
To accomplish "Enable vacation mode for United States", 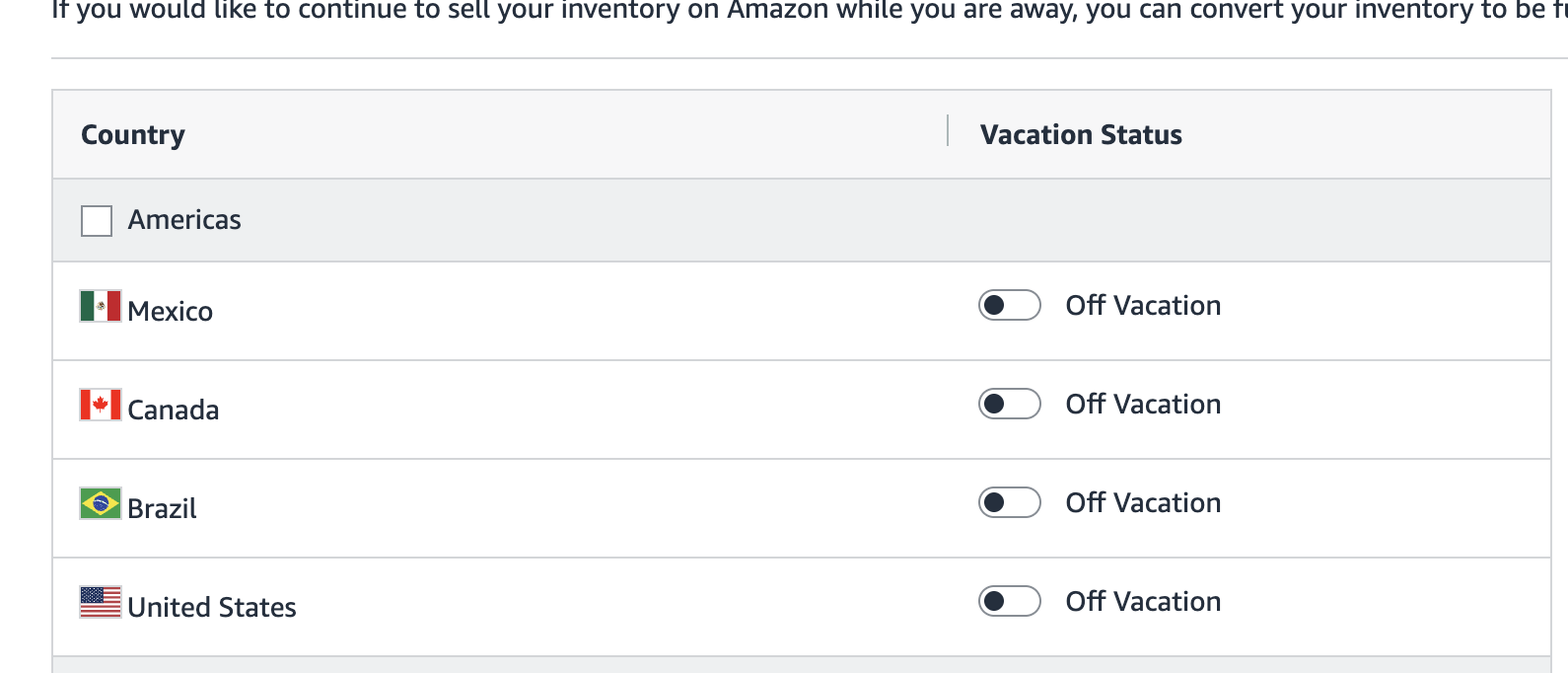I will coord(1009,601).
